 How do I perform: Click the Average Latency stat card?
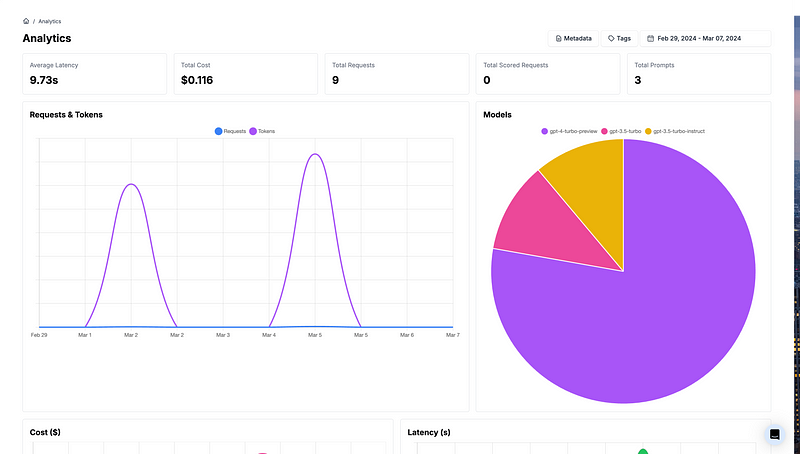94,74
